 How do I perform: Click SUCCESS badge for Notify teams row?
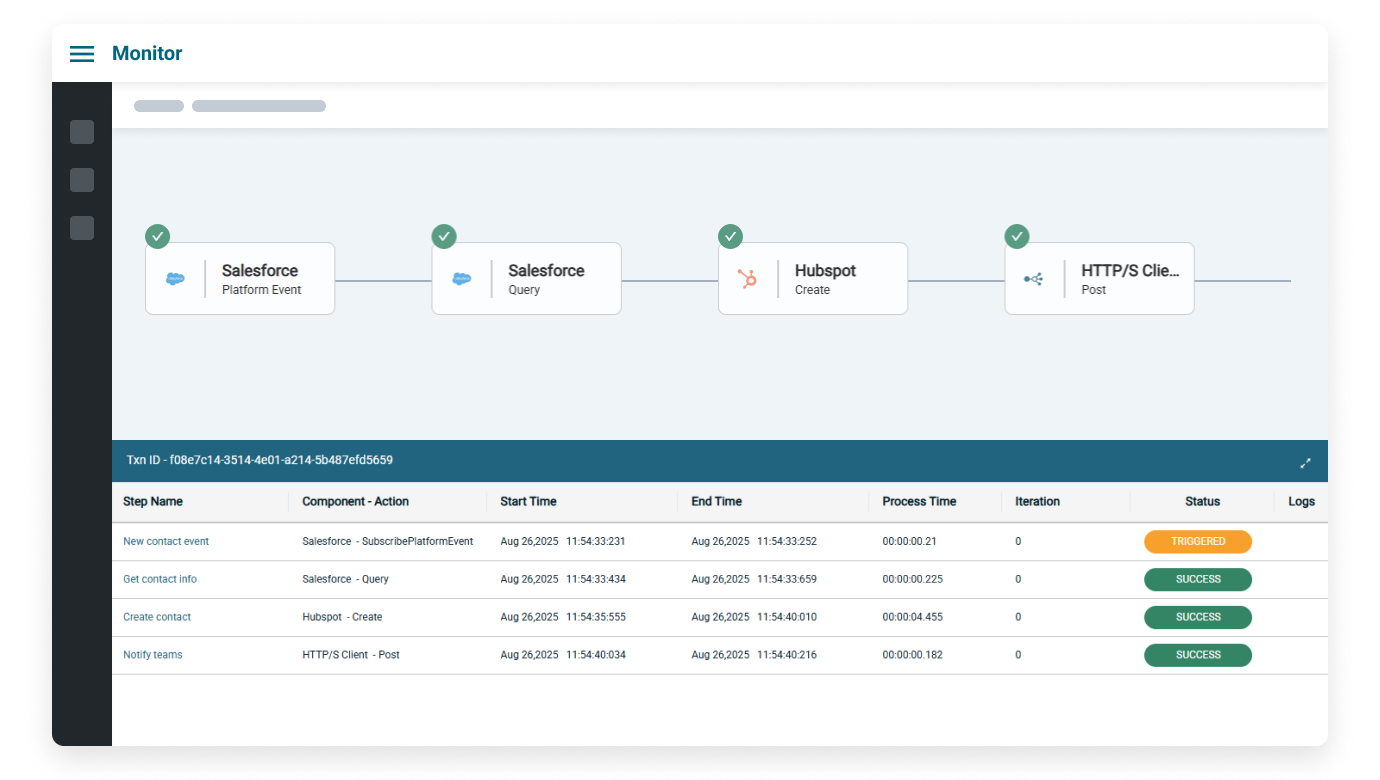click(1197, 656)
